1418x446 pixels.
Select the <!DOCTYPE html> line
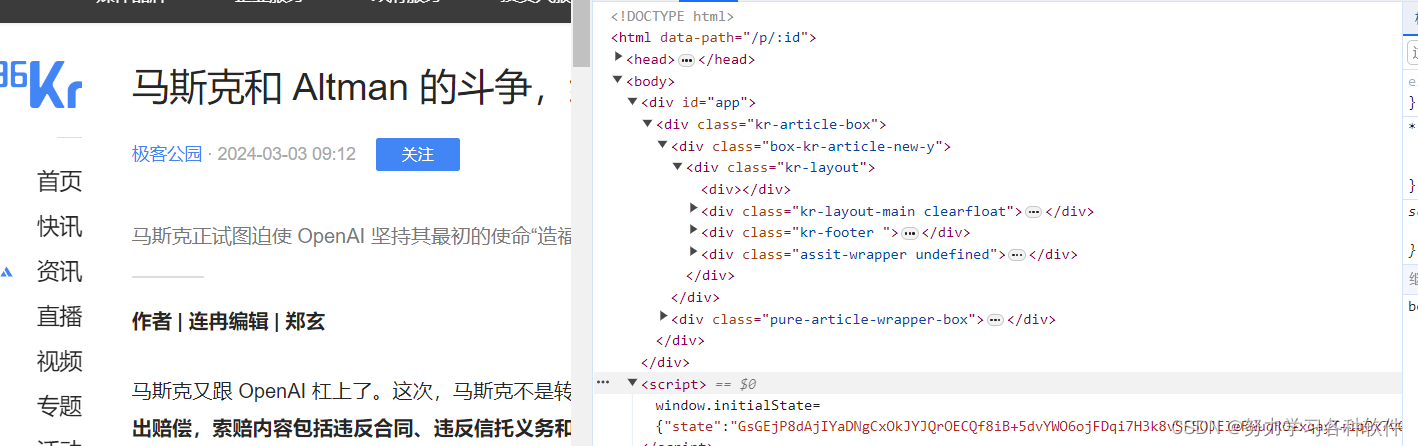672,16
